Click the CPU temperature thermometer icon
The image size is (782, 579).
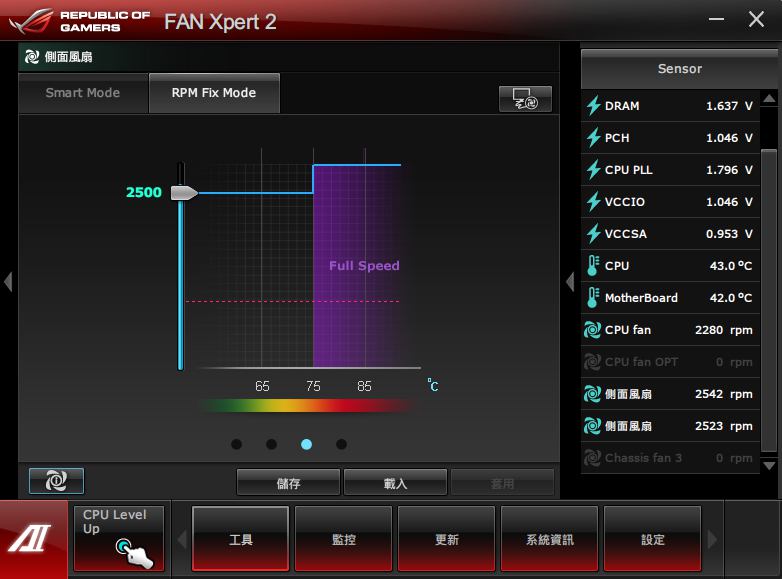(x=592, y=266)
